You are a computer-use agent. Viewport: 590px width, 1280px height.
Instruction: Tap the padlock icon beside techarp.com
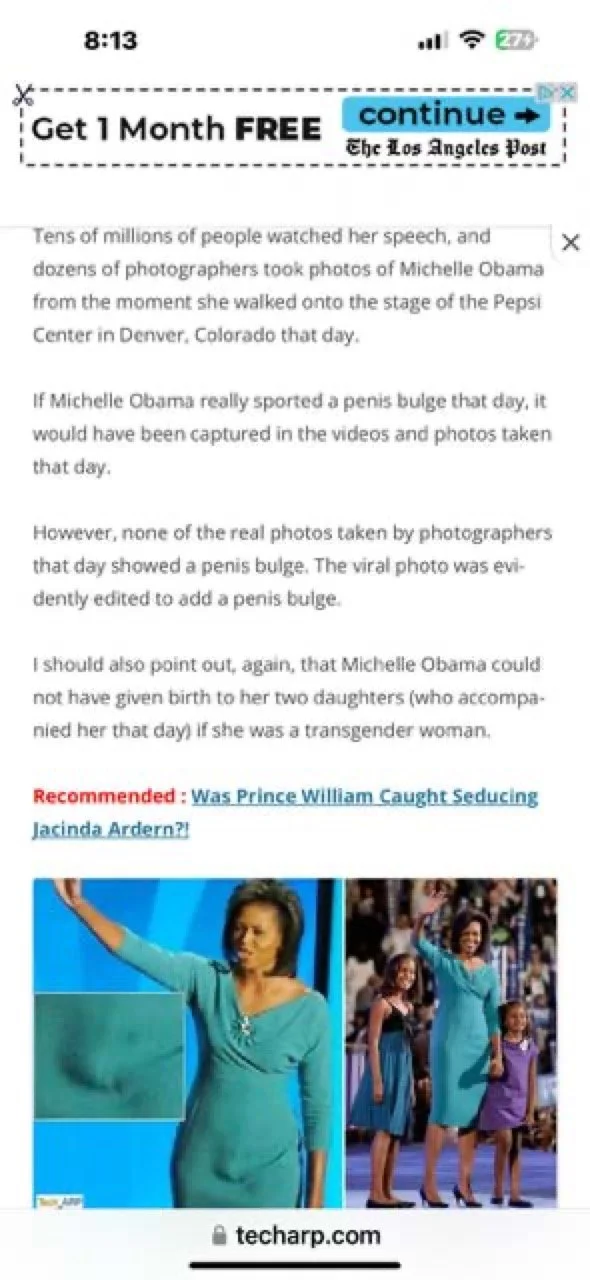tap(219, 1236)
